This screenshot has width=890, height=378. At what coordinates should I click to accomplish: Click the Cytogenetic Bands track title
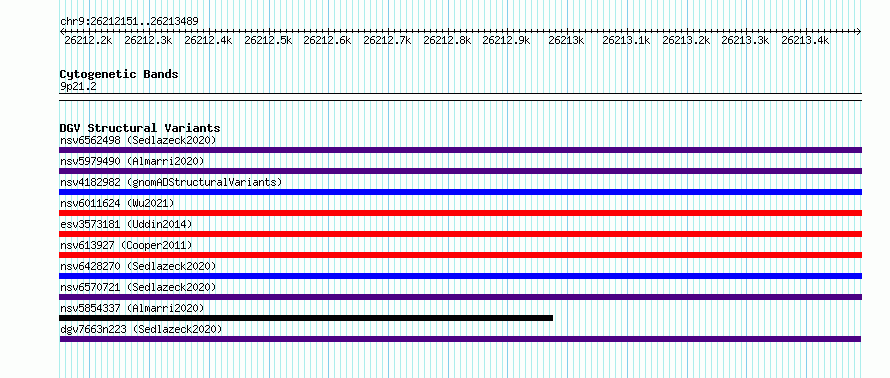pos(119,74)
